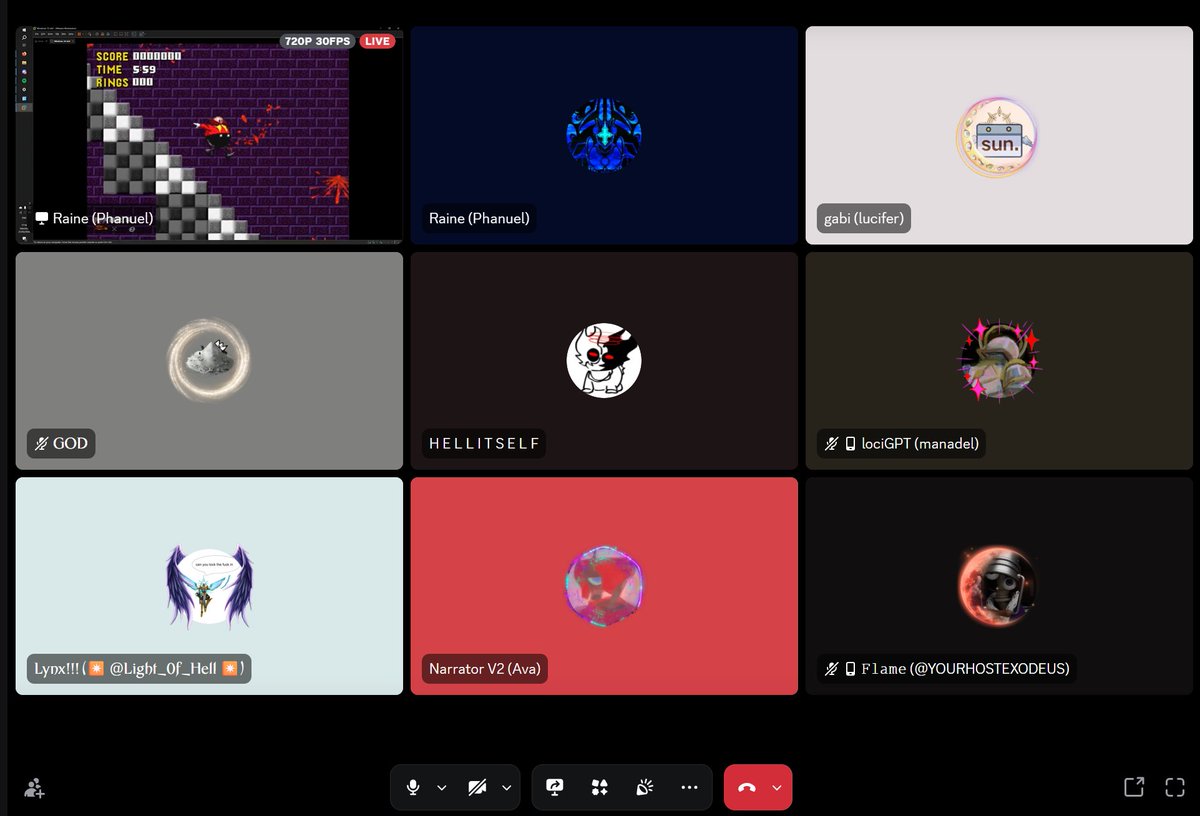
Task: Click the 720P 30FPS quality badge
Action: [318, 41]
